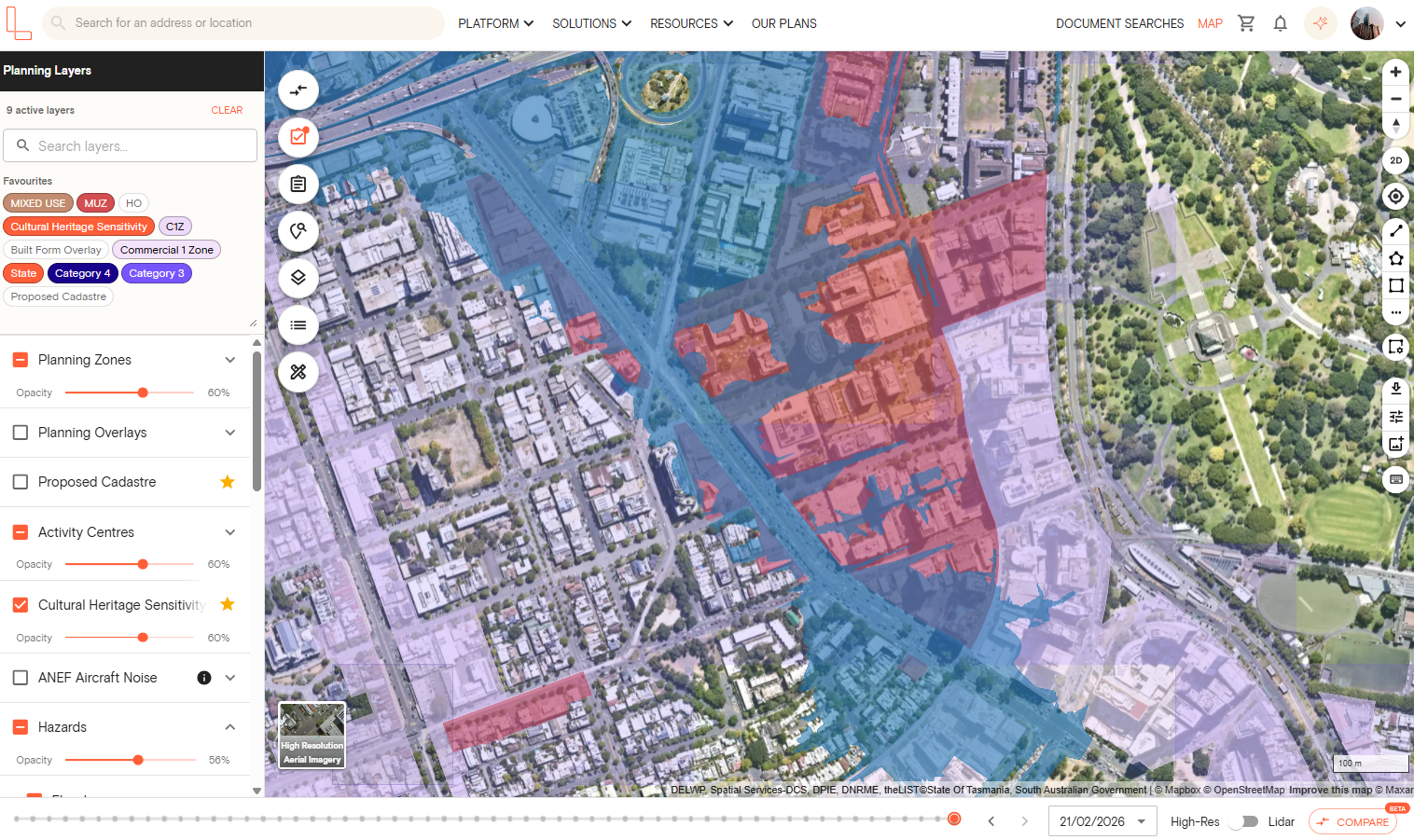
Task: Expand ANEF Aircraft Noise chevron
Action: [230, 678]
